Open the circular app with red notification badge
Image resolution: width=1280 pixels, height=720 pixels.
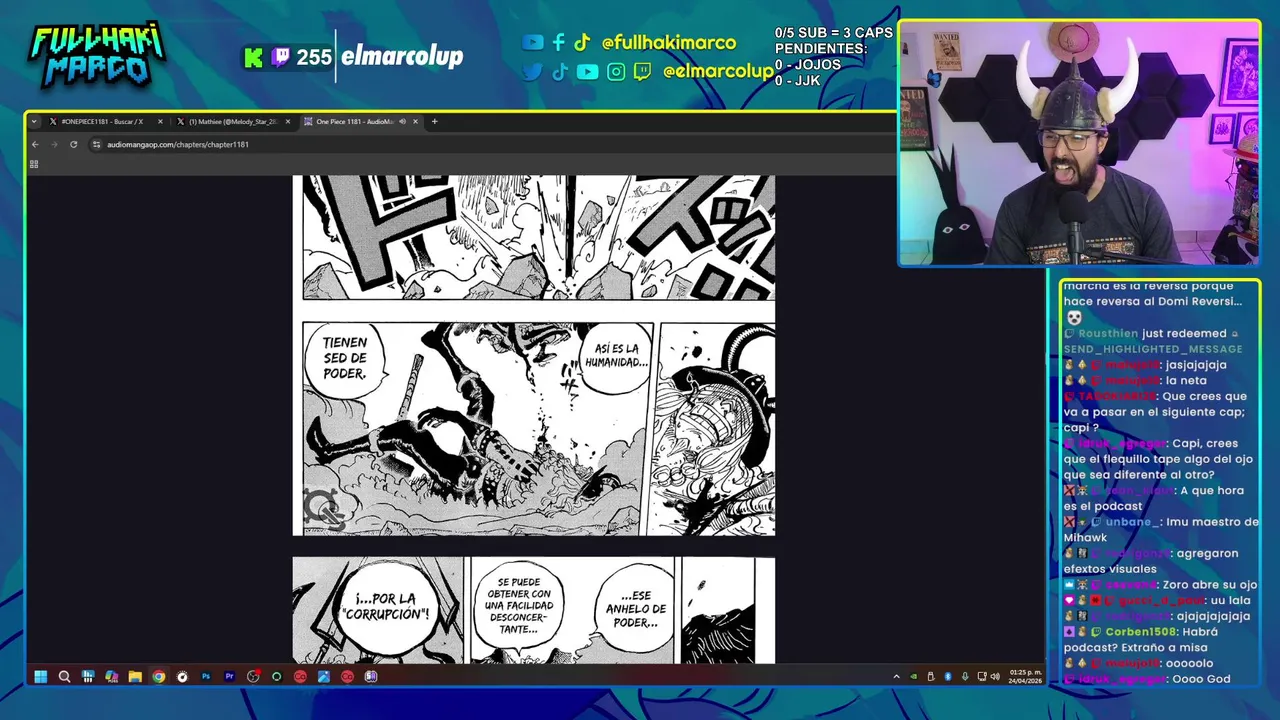pos(254,676)
